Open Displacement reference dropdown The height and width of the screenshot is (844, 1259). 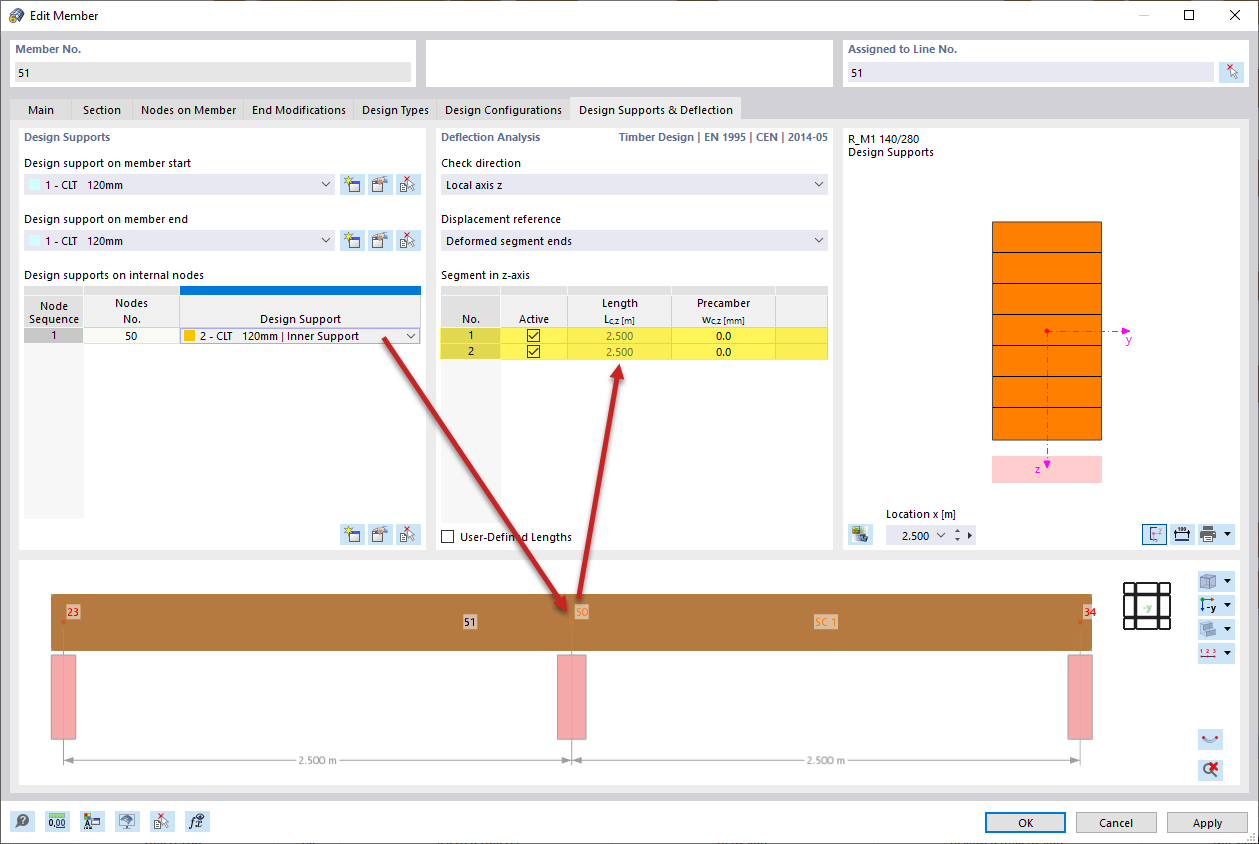pyautogui.click(x=819, y=241)
